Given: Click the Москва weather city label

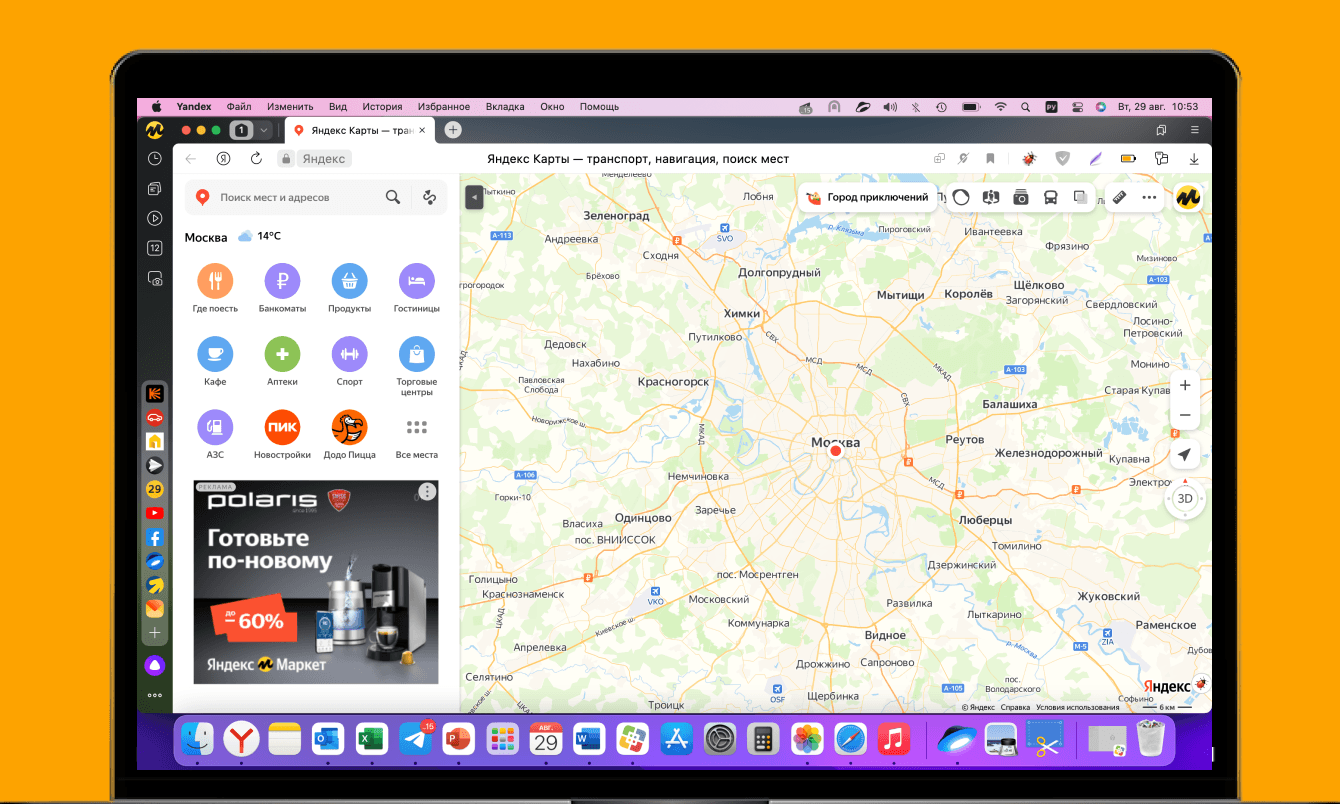Looking at the screenshot, I should pos(206,237).
